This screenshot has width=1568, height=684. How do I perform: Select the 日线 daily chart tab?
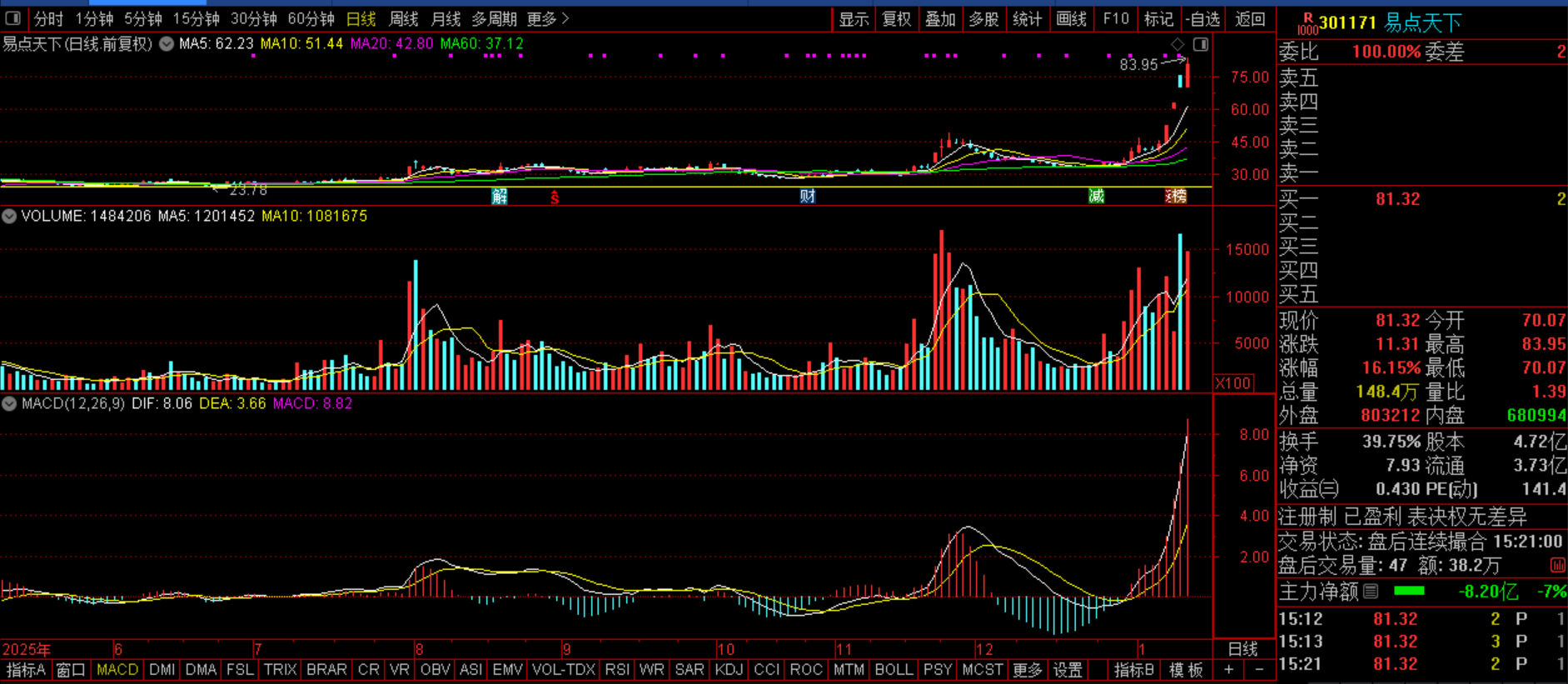click(x=361, y=18)
